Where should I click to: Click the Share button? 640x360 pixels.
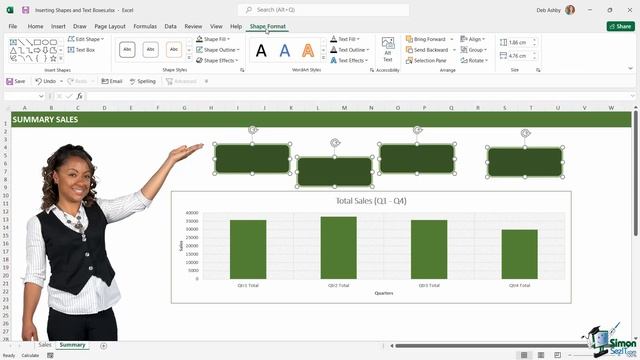620,26
